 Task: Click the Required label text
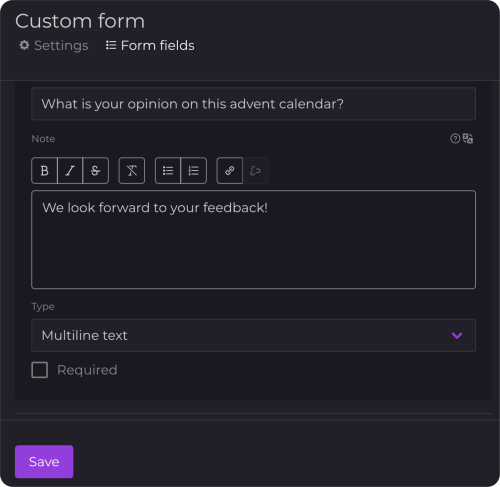tap(87, 370)
